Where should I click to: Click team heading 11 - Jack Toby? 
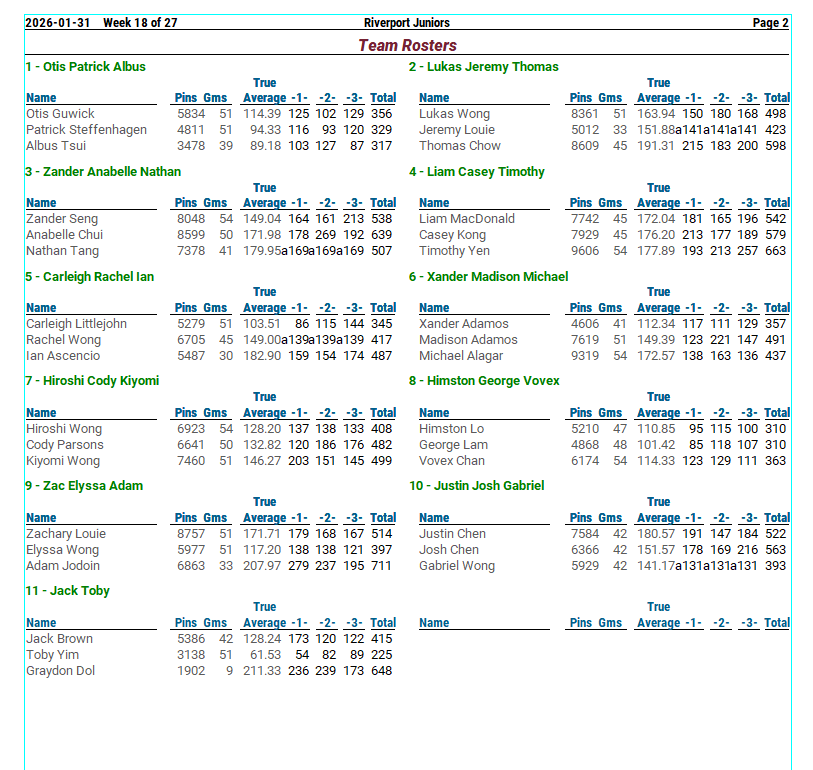pos(67,591)
